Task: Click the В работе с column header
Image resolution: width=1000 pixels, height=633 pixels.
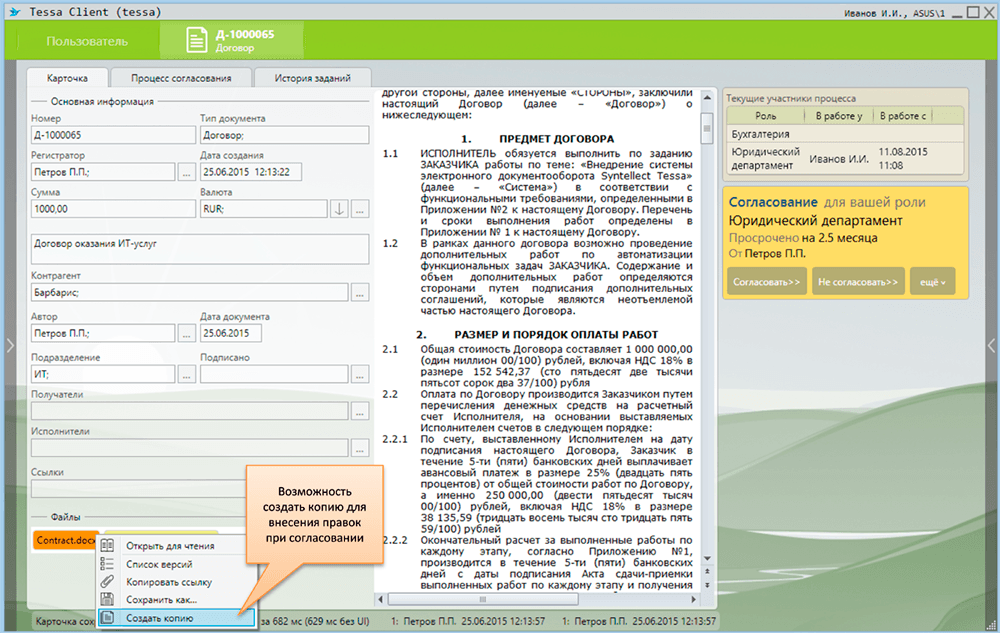Action: (x=902, y=116)
